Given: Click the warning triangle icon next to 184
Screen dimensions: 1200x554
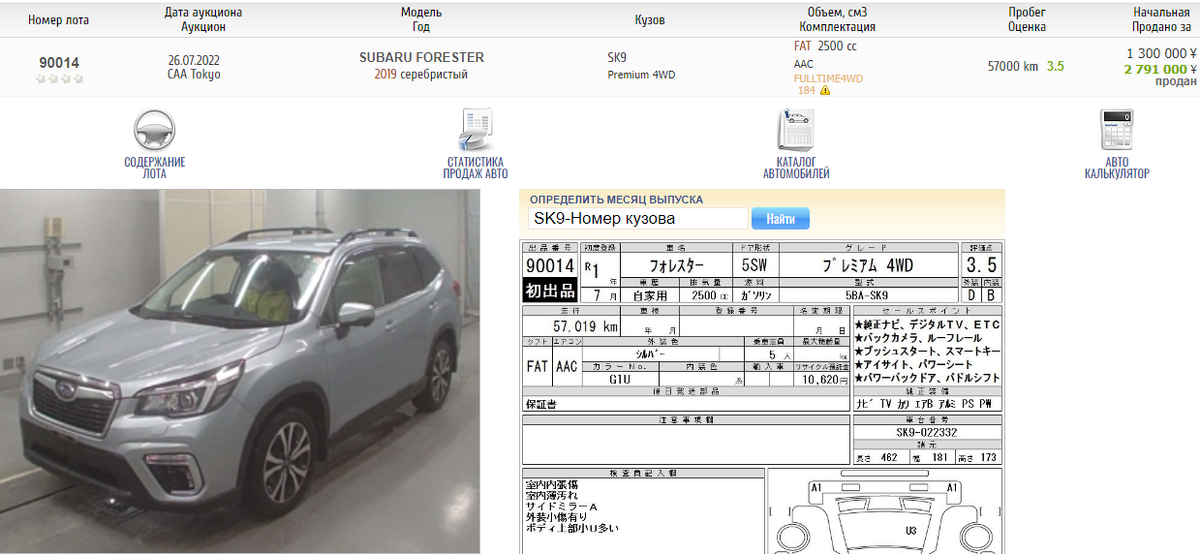Looking at the screenshot, I should (825, 90).
